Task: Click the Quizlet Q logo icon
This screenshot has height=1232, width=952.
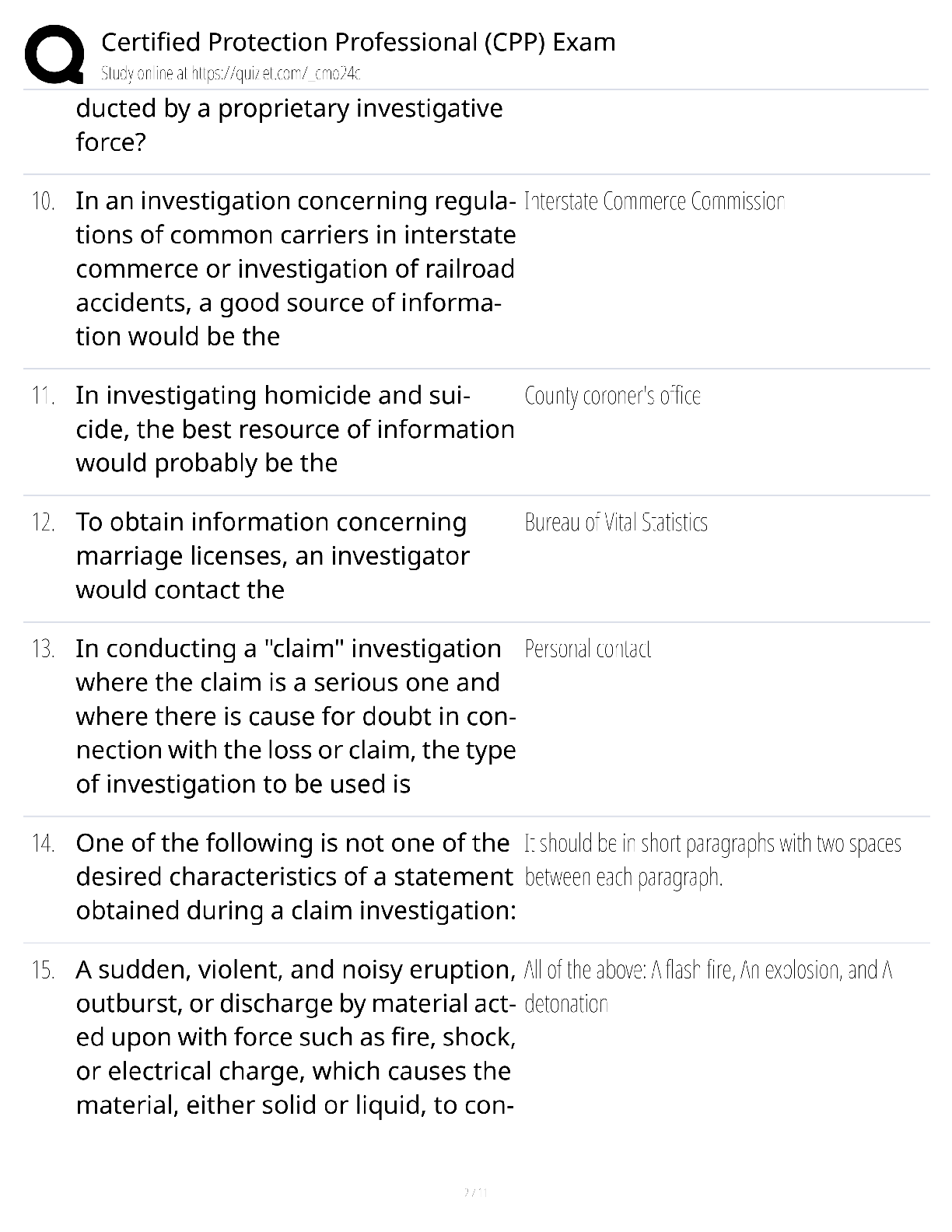Action: pyautogui.click(x=54, y=54)
